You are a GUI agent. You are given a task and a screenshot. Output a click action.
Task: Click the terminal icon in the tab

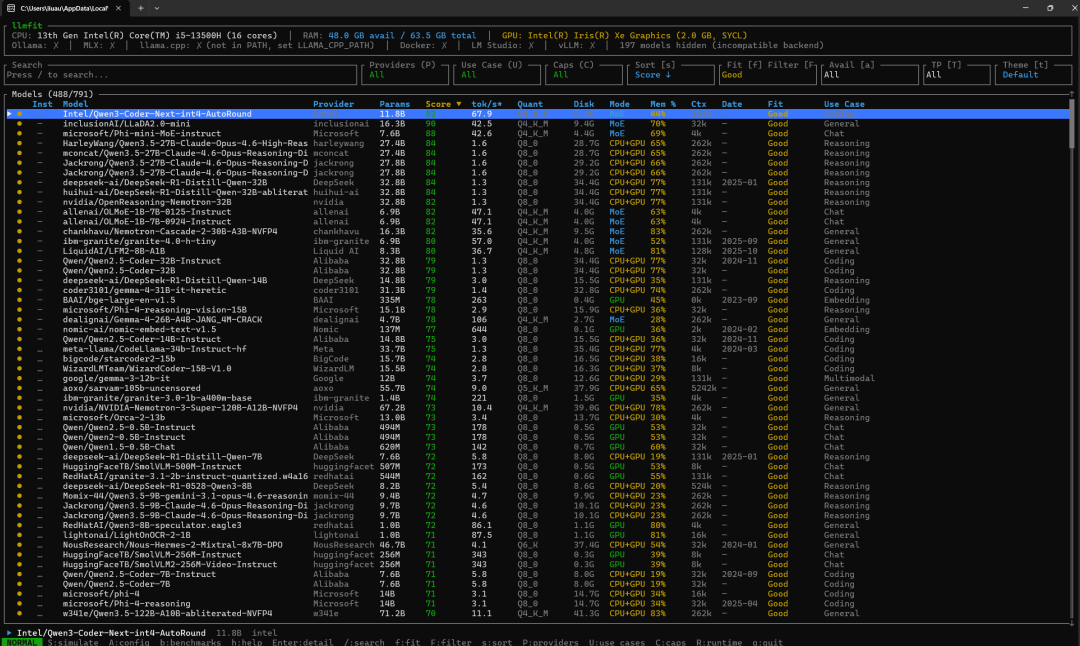click(x=11, y=8)
